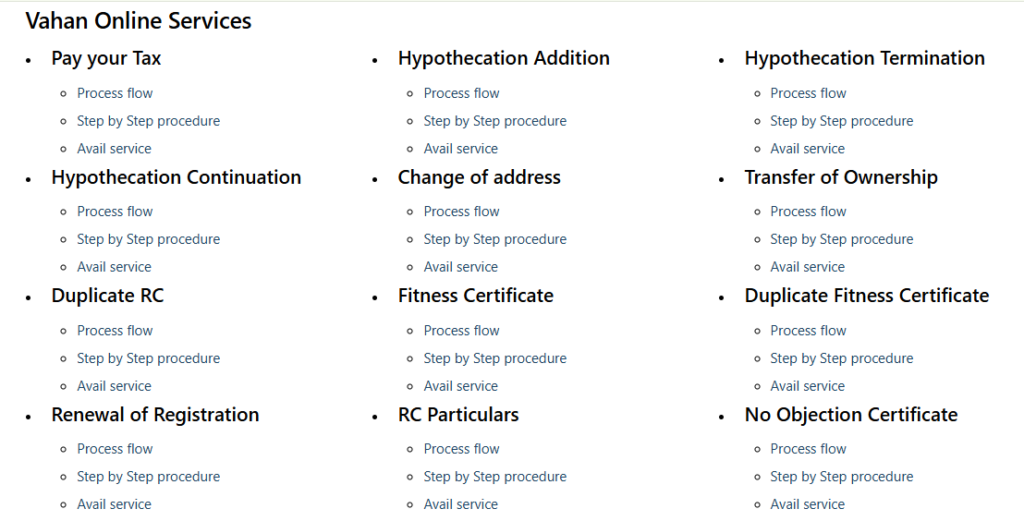This screenshot has width=1024, height=521.
Task: Click Avail service under Transfer of Ownership
Action: pyautogui.click(x=808, y=267)
